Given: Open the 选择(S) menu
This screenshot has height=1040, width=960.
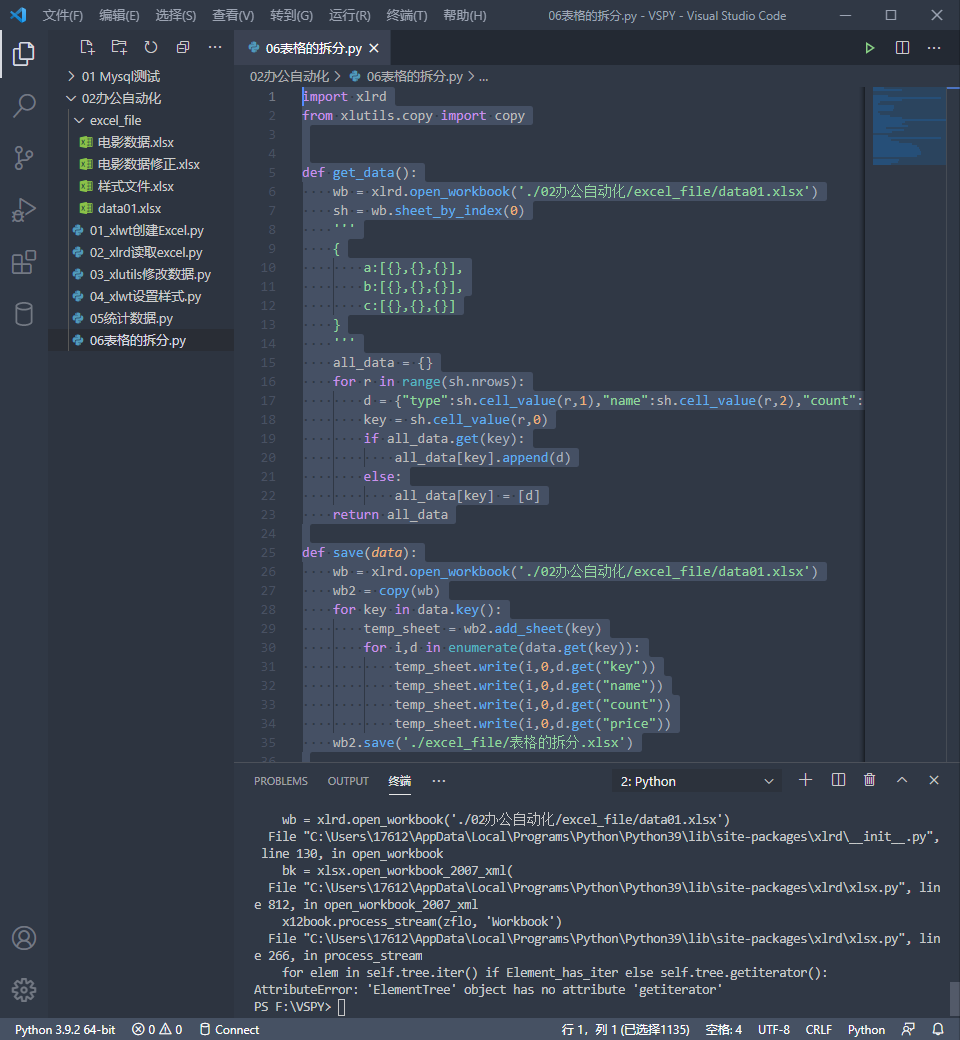Looking at the screenshot, I should point(176,15).
